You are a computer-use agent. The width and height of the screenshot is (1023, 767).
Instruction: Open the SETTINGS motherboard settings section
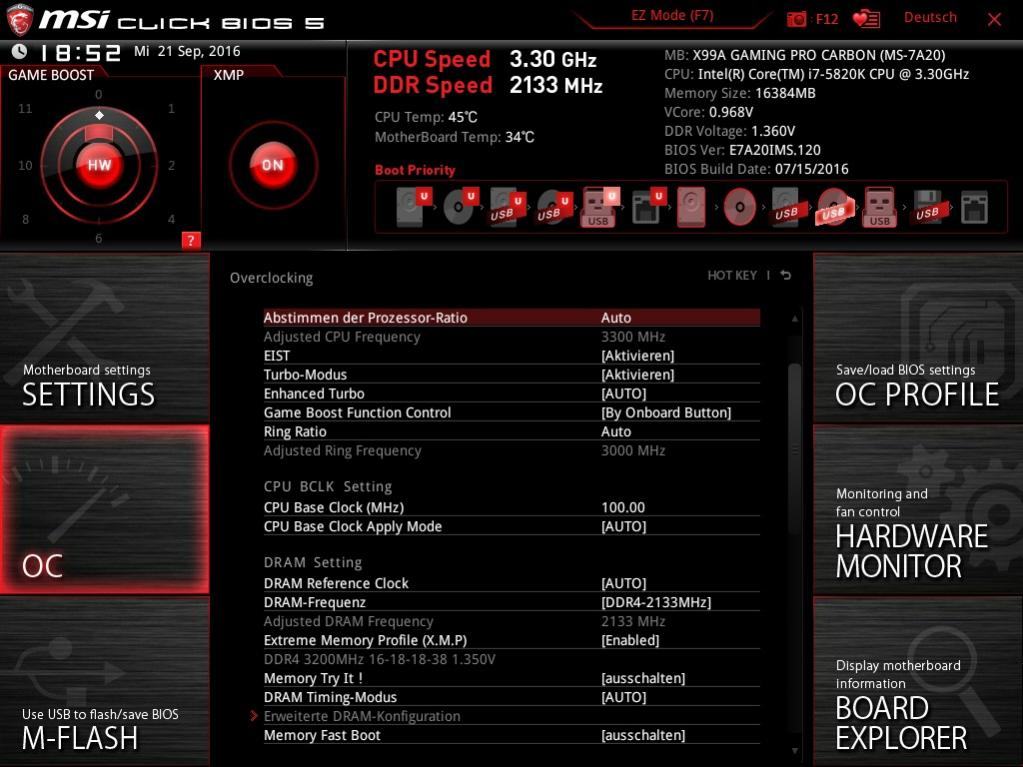point(104,338)
